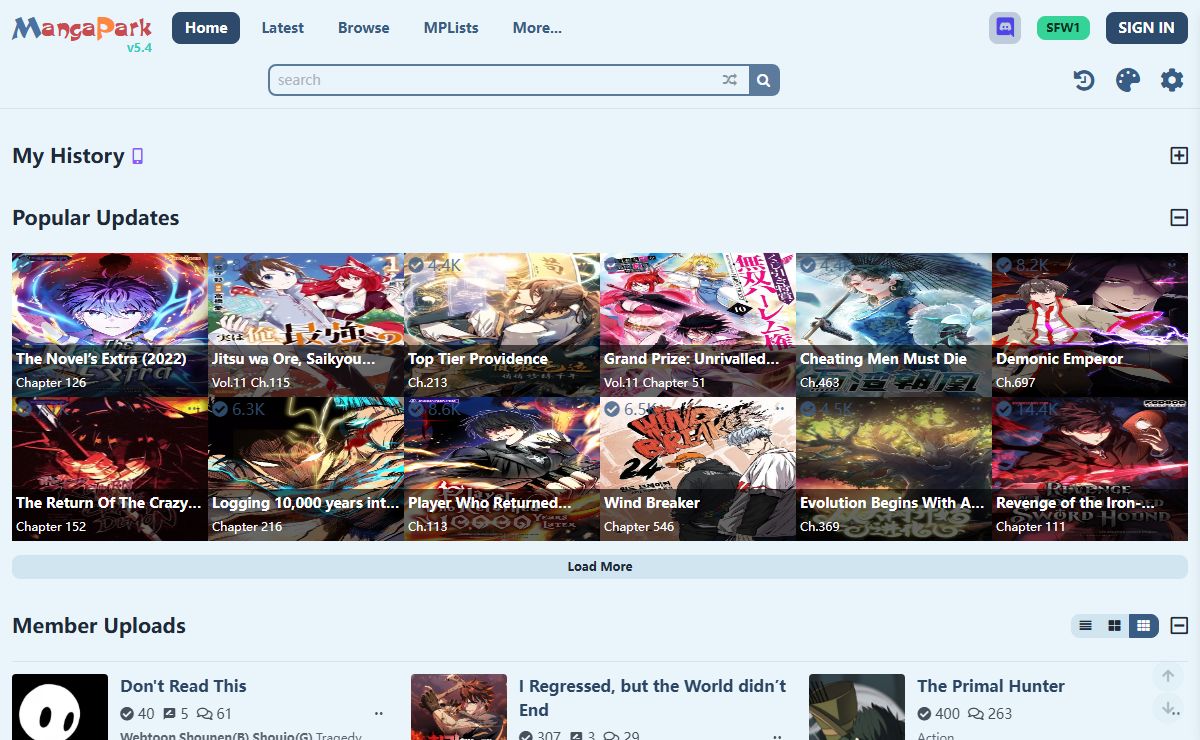
Task: Open The Novel's Extra (2022) cover
Action: click(x=110, y=325)
